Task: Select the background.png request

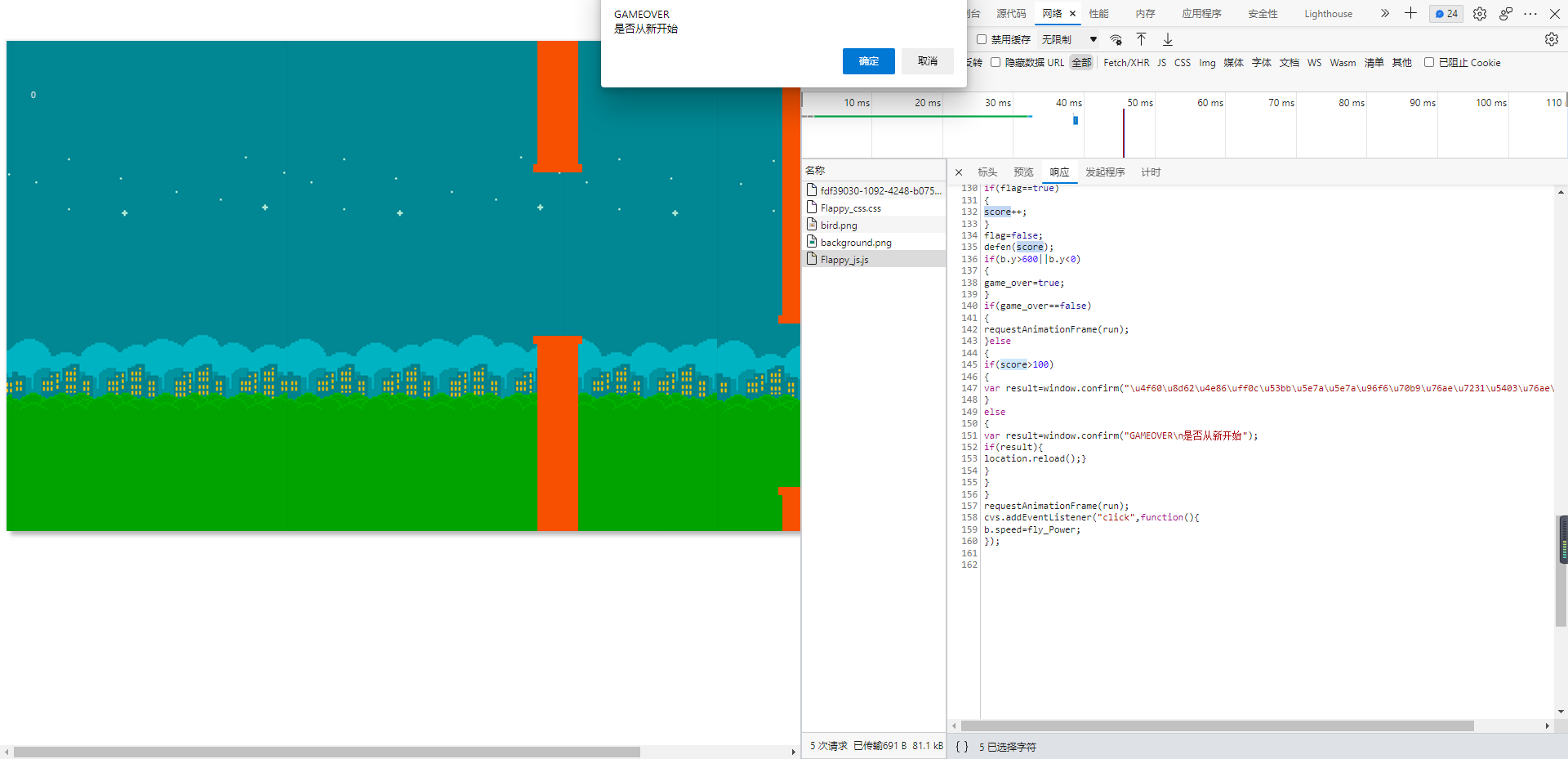Action: click(x=874, y=242)
